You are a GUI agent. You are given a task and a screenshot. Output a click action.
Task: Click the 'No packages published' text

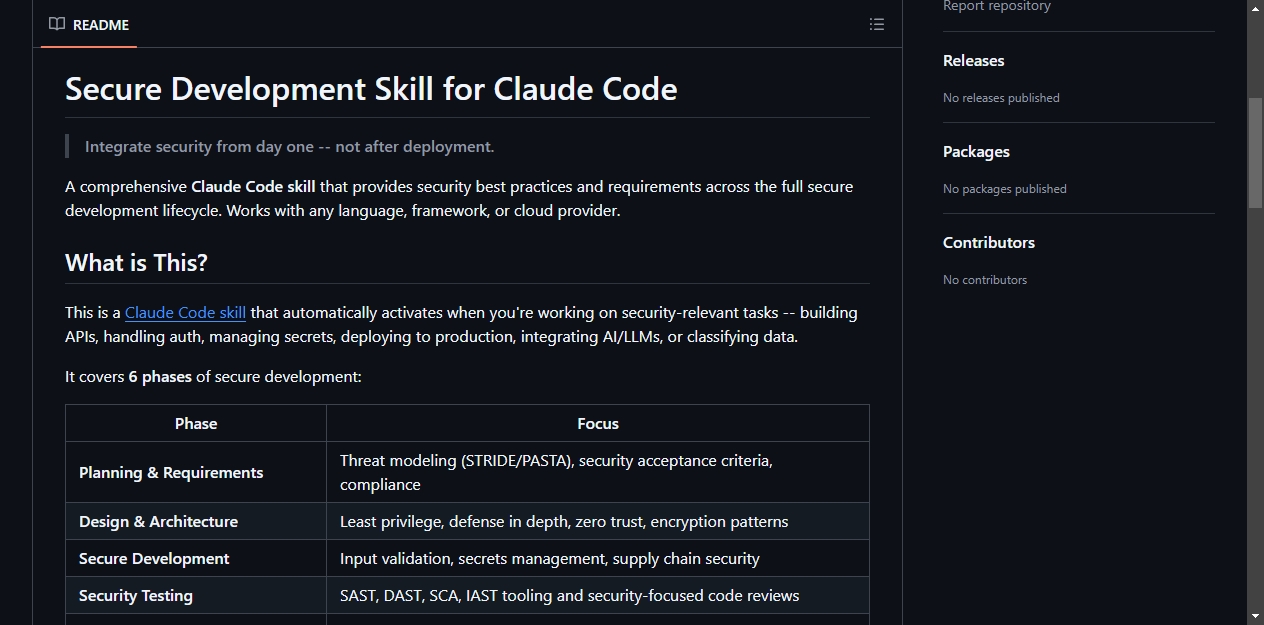click(1005, 189)
